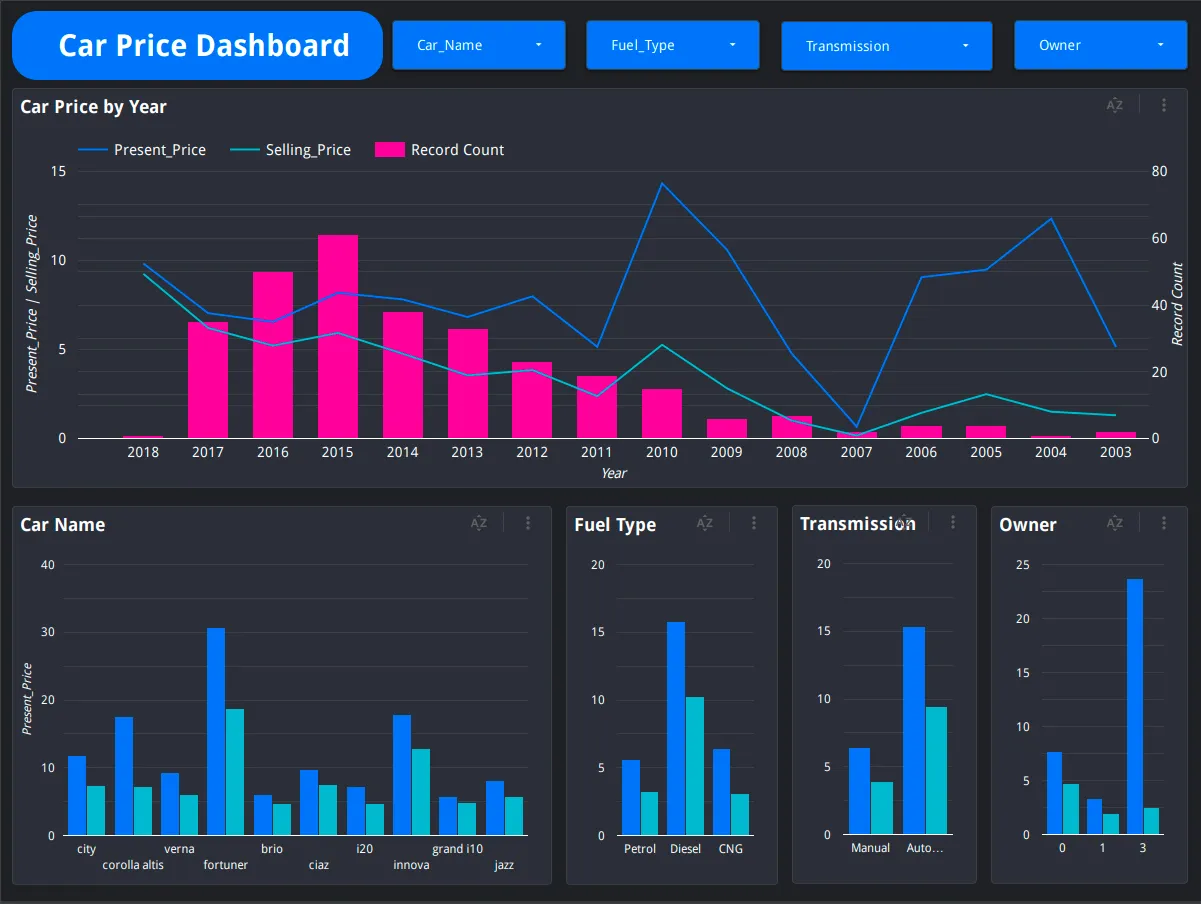Click the 'Record Count' right axis title
Screen dimensions: 1201x904
(1178, 304)
